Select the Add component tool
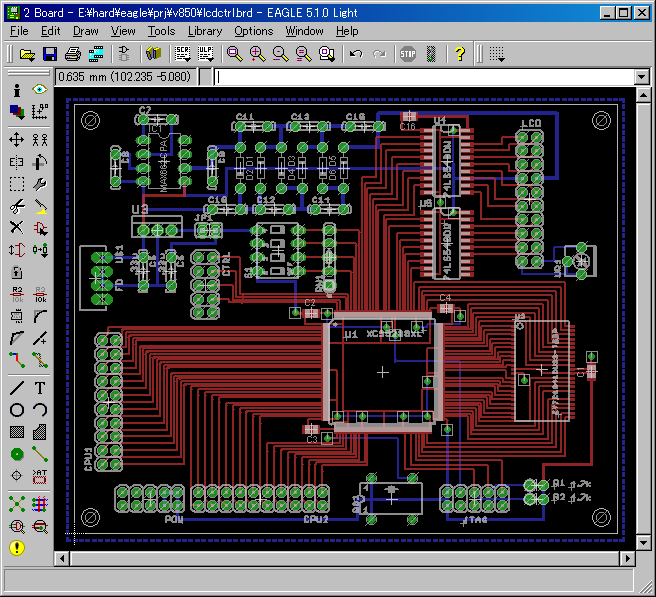Screen dimensions: 656x597 tap(40, 228)
